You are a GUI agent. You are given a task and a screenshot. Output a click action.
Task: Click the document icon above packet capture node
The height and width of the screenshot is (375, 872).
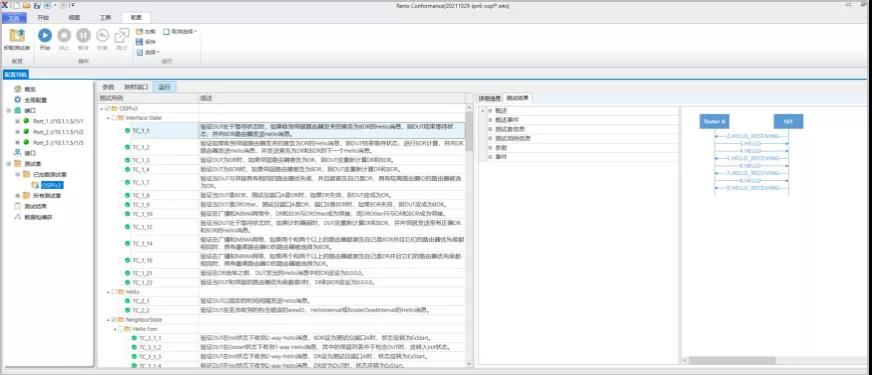click(17, 206)
